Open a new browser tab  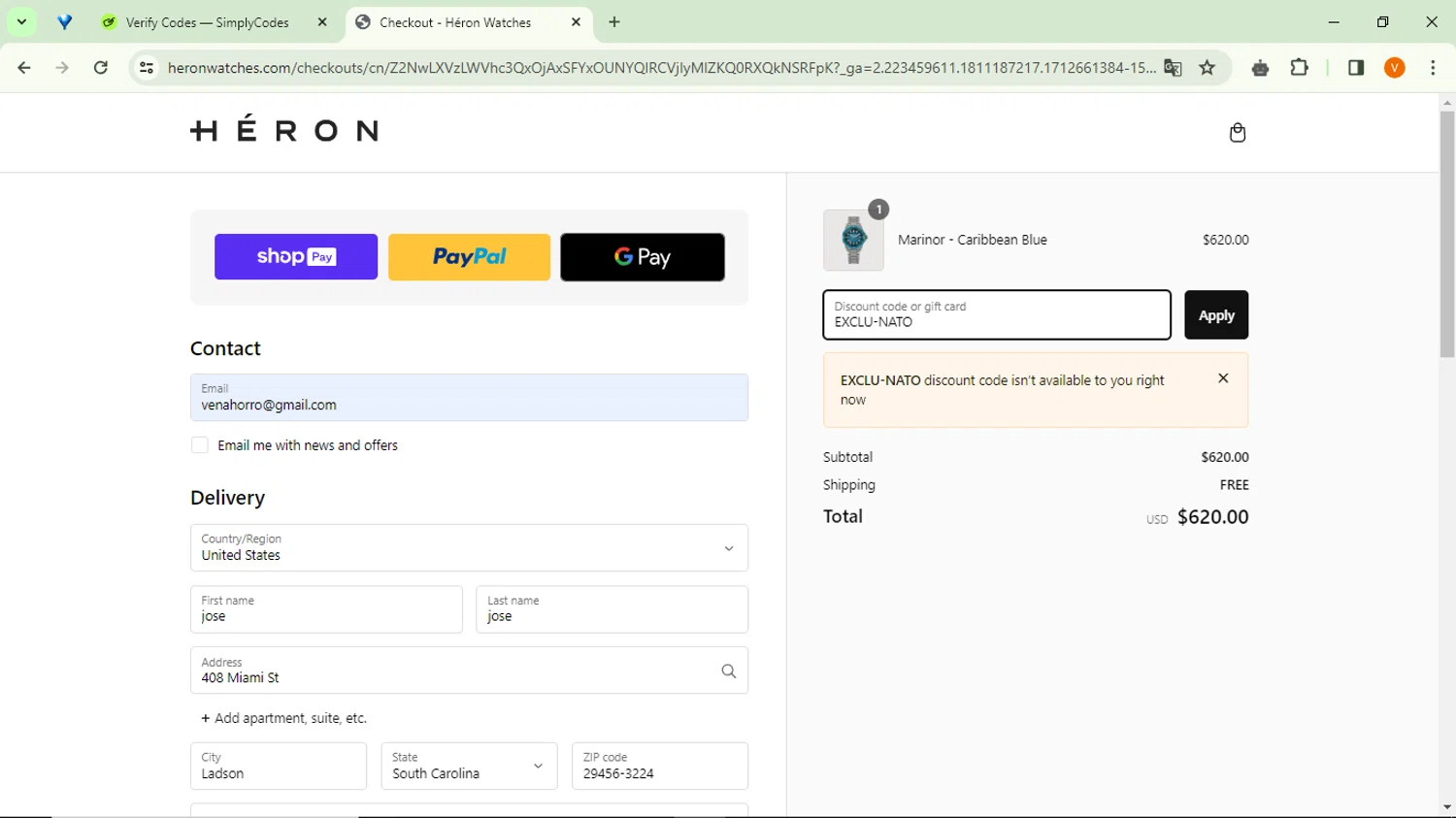[614, 22]
